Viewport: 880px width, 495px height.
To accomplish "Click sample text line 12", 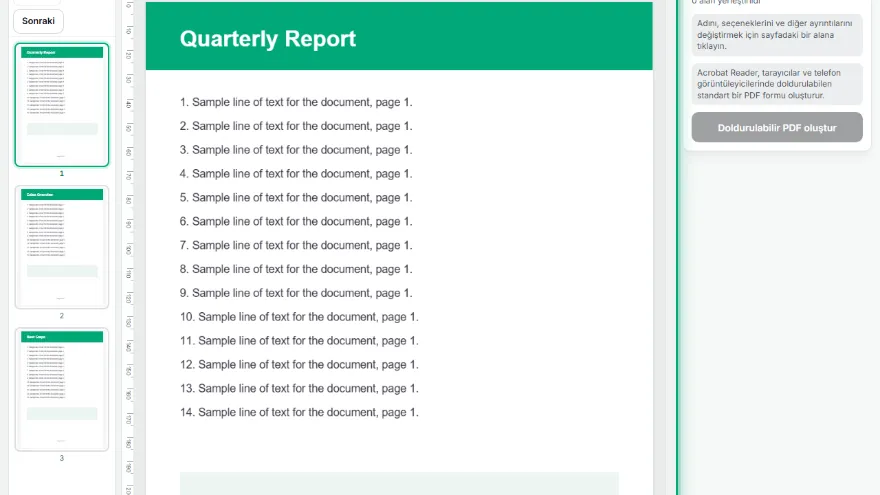I will [299, 365].
